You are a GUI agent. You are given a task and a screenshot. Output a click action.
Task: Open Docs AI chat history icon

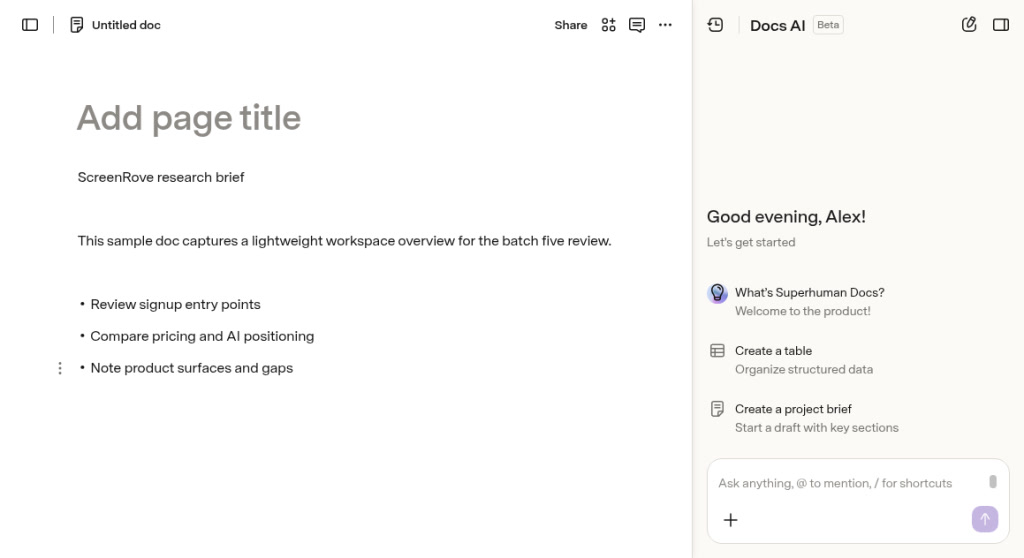pos(715,25)
